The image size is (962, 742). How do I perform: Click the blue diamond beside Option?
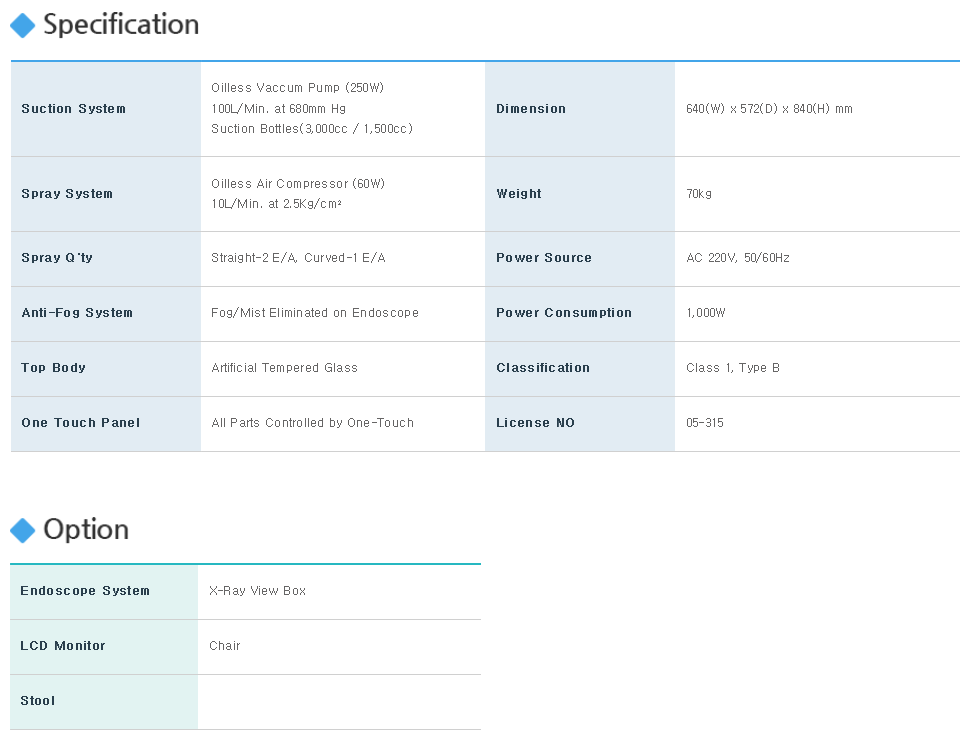(x=23, y=530)
